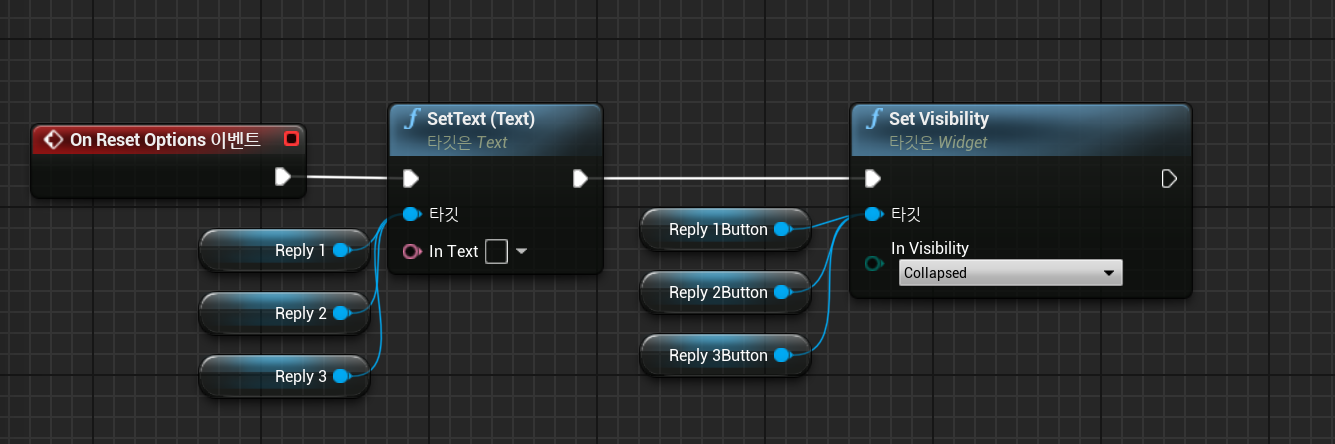The width and height of the screenshot is (1335, 444).
Task: Click the event node's execution output pin
Action: [283, 177]
